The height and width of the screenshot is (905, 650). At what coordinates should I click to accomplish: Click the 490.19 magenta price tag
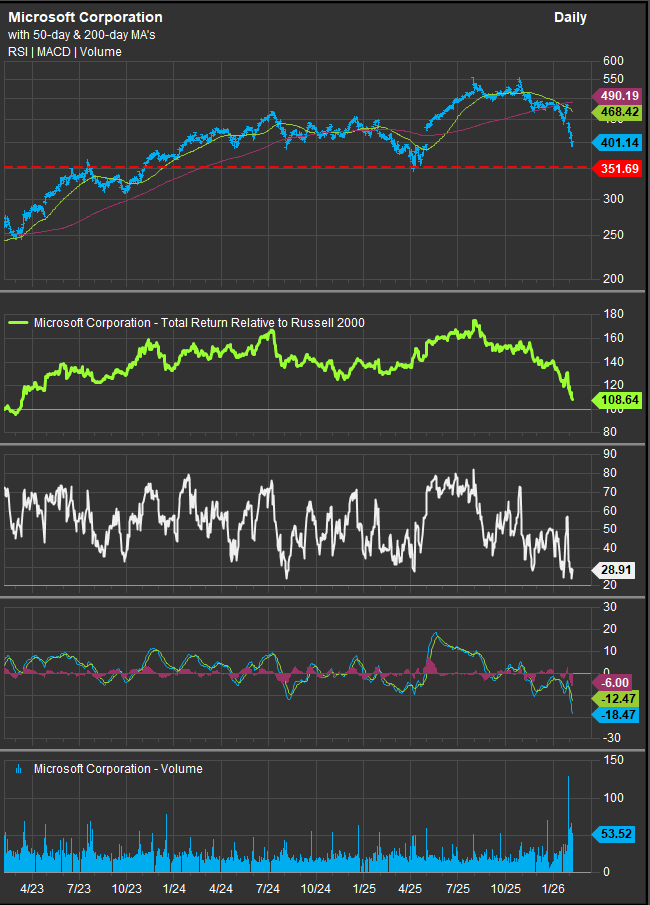click(621, 95)
